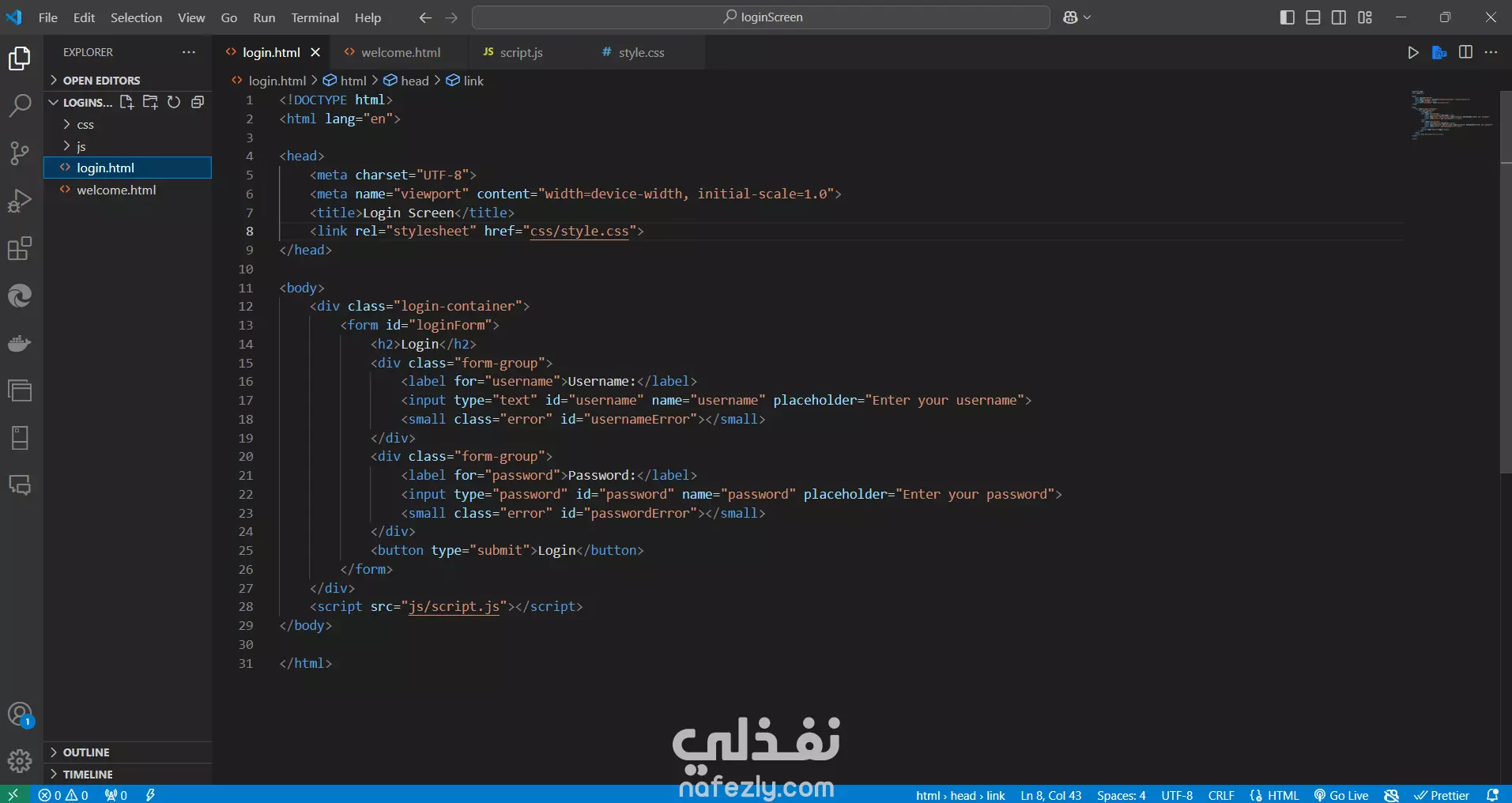Expand the TIMELINE section
1512x803 pixels.
(127, 775)
